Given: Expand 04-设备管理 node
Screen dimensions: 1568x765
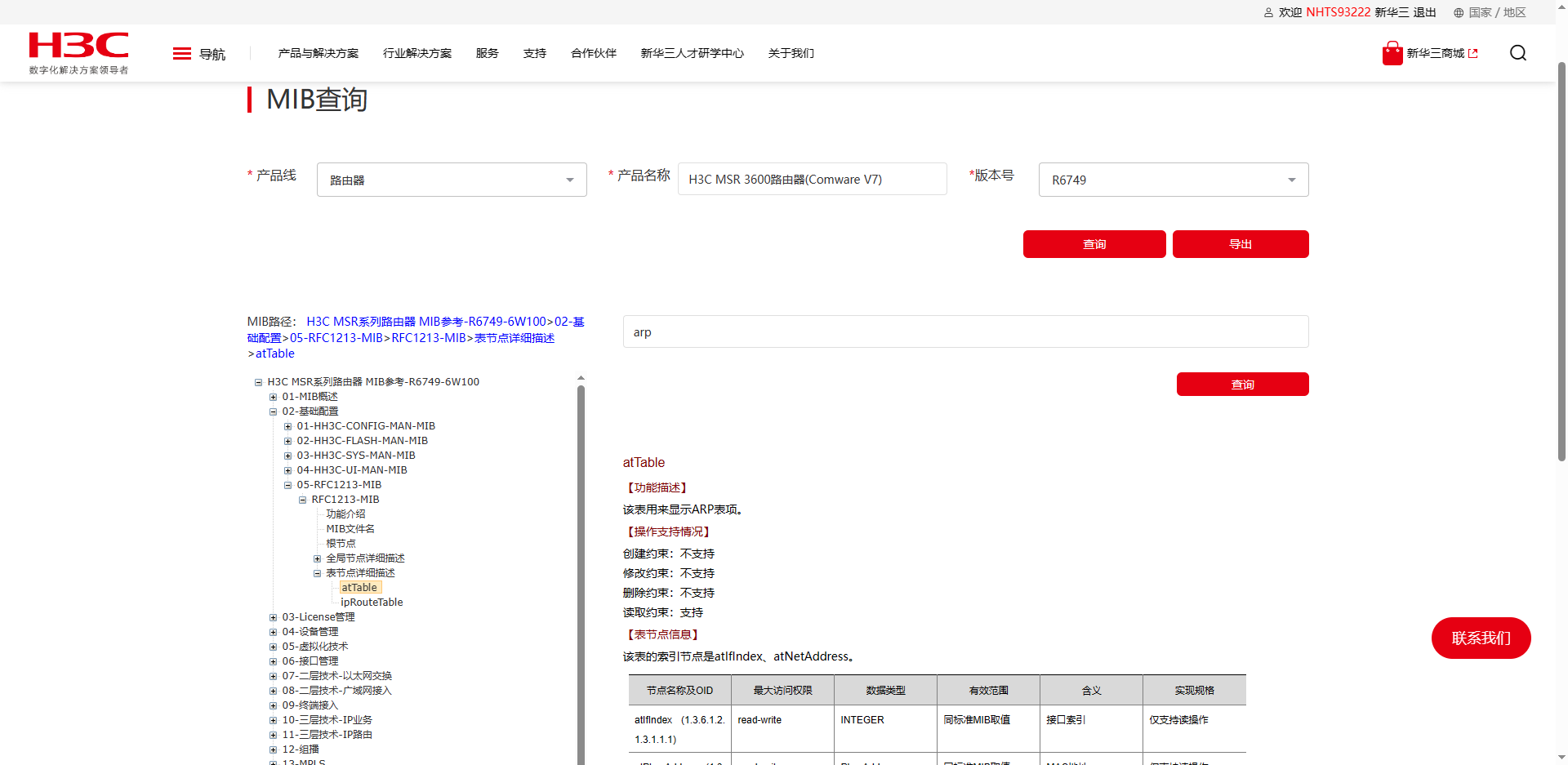Looking at the screenshot, I should pos(273,632).
